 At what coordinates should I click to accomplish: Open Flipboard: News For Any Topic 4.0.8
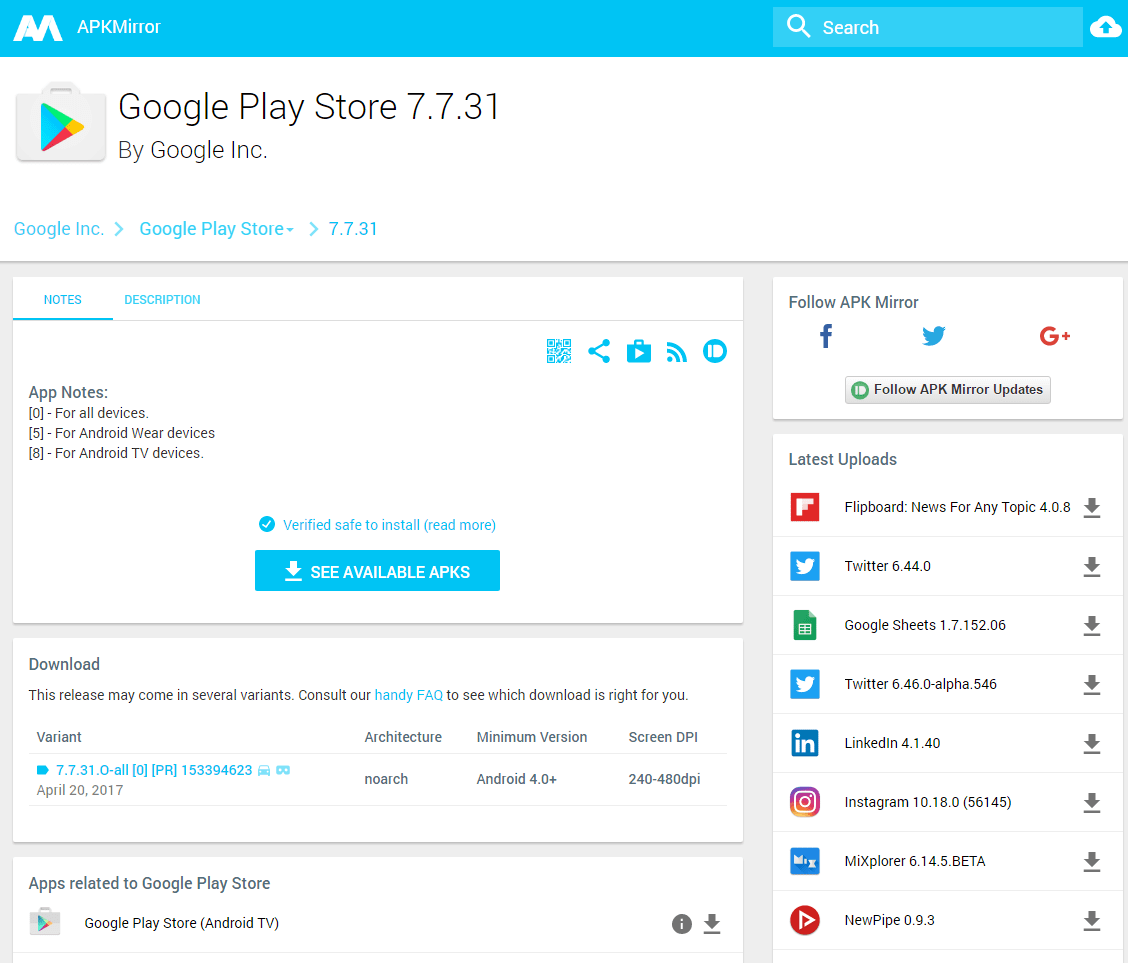coord(957,507)
